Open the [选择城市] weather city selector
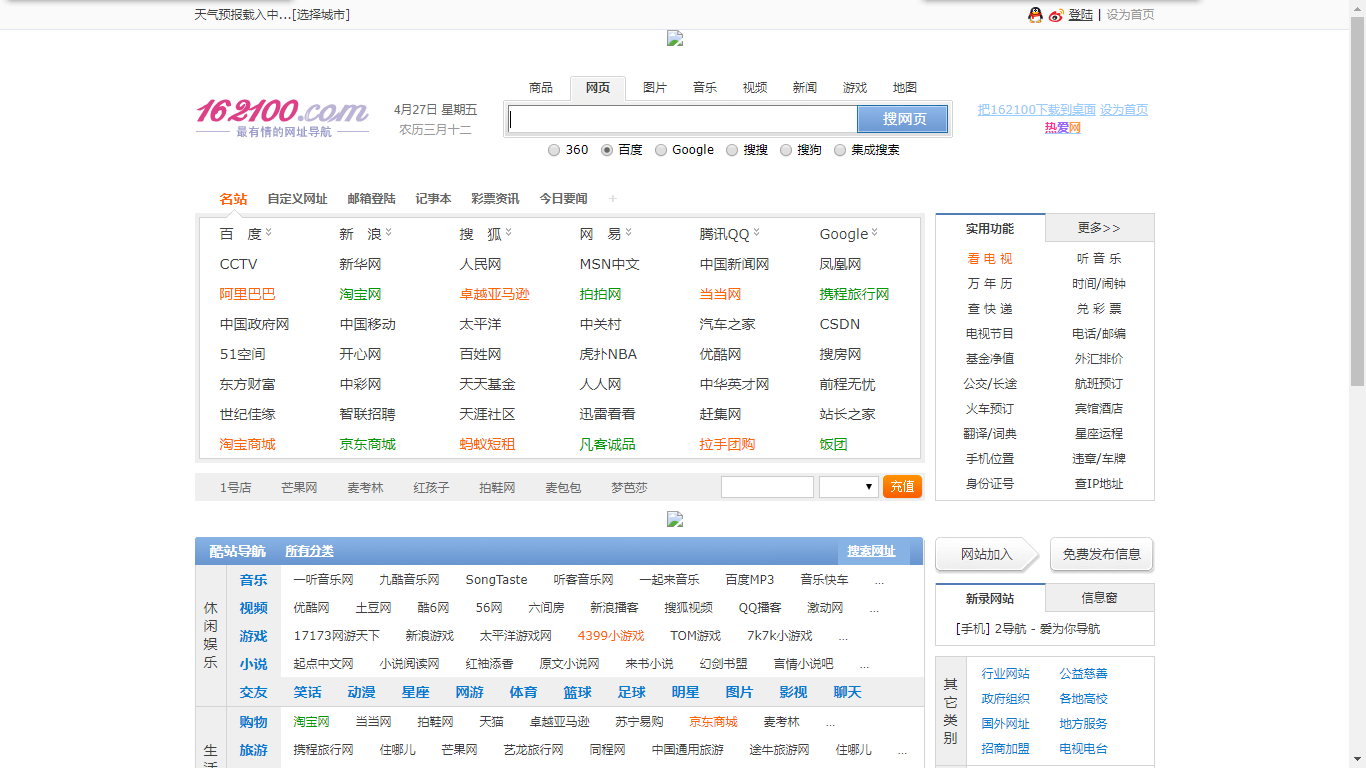This screenshot has width=1366, height=768. point(321,15)
